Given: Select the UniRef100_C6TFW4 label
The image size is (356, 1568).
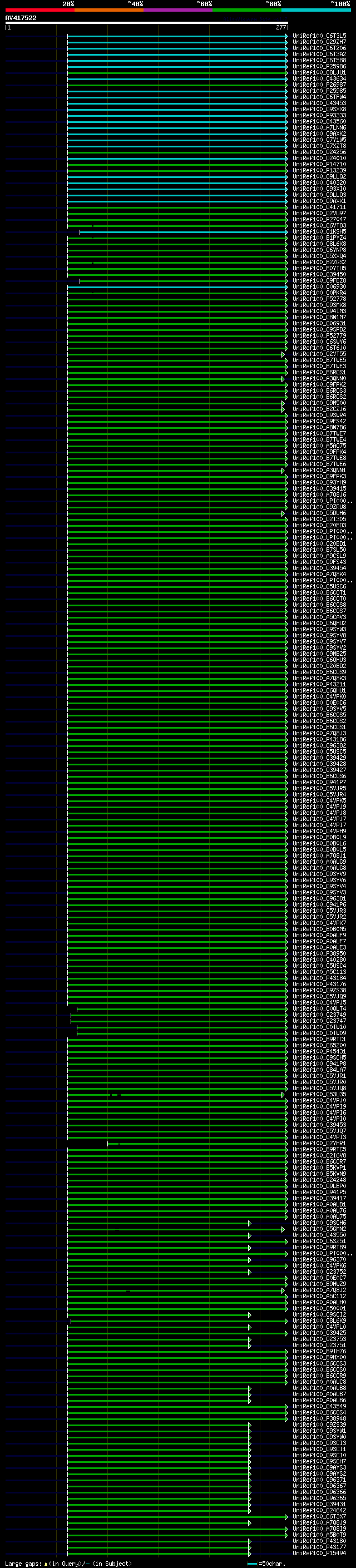Looking at the screenshot, I should coord(319,97).
